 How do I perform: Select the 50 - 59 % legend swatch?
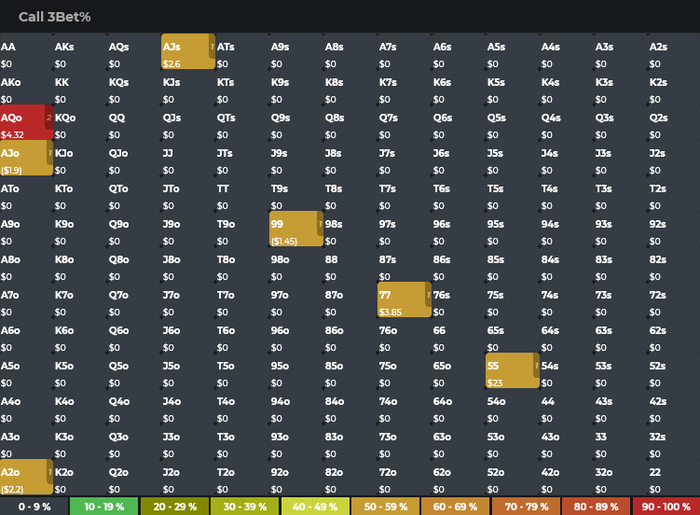point(385,507)
